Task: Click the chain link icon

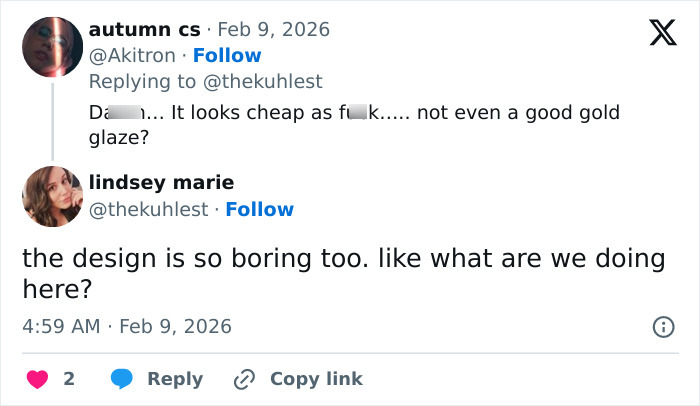Action: (244, 379)
